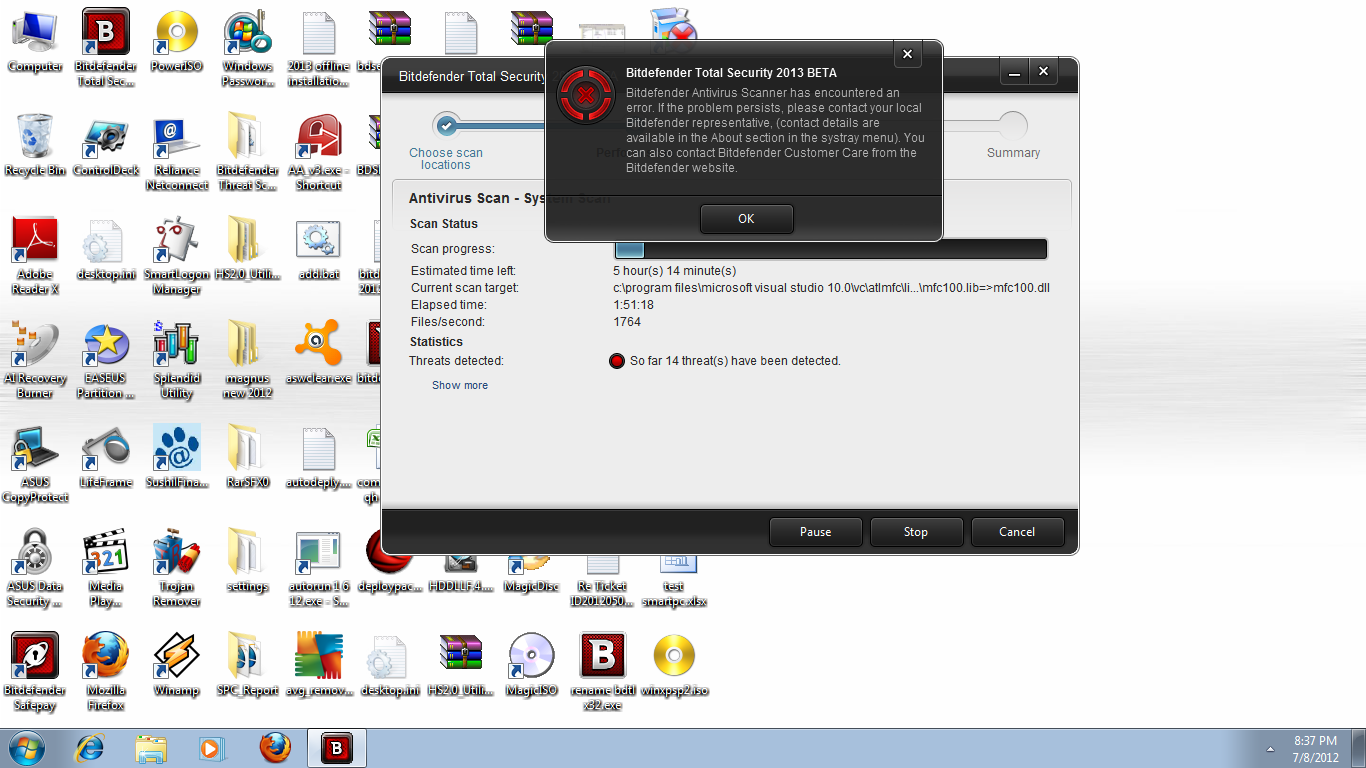Select the addi.bat file
The image size is (1366, 768).
[318, 249]
